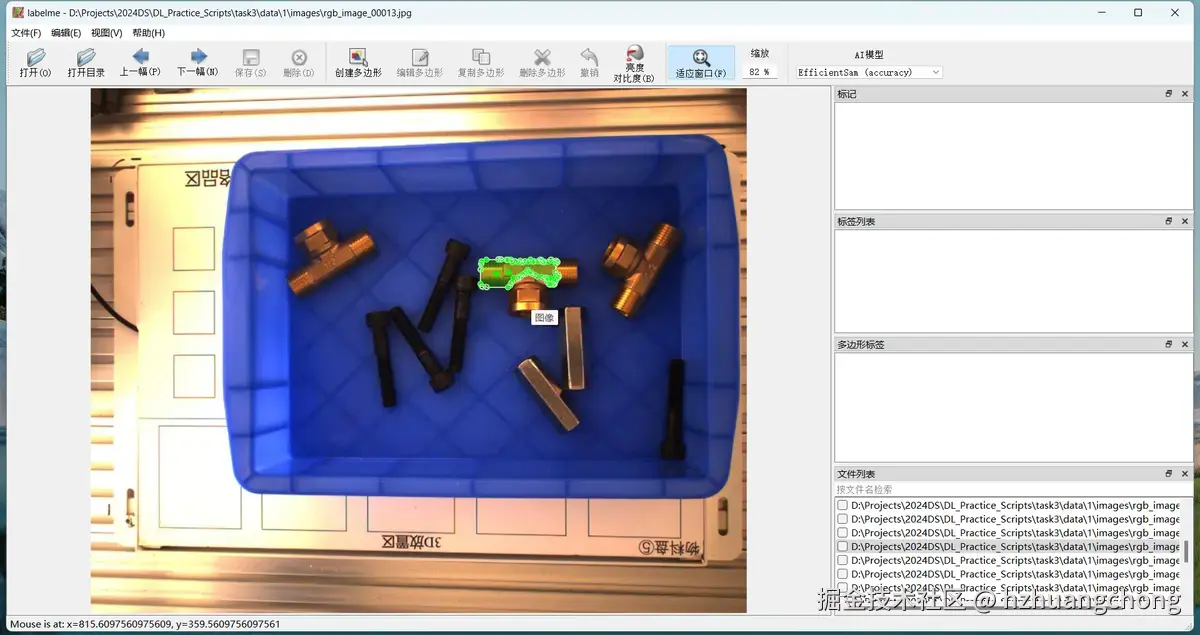This screenshot has height=635, width=1200.
Task: Close the 多边形标签 panel
Action: [1185, 344]
